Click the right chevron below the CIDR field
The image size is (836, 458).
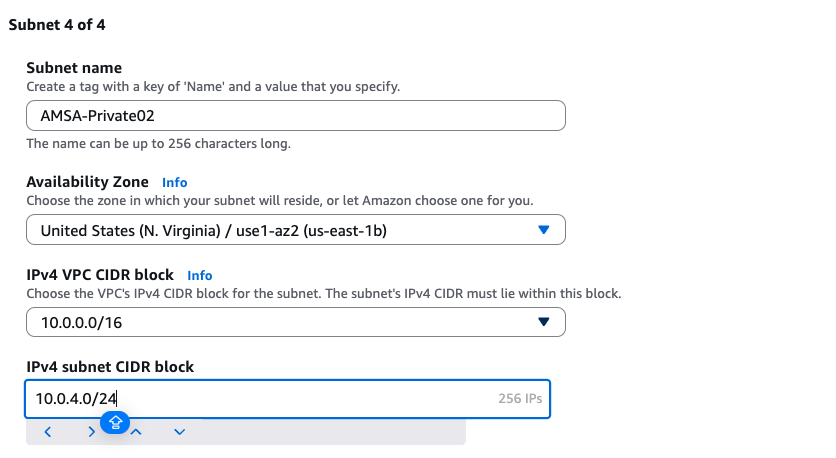[91, 432]
